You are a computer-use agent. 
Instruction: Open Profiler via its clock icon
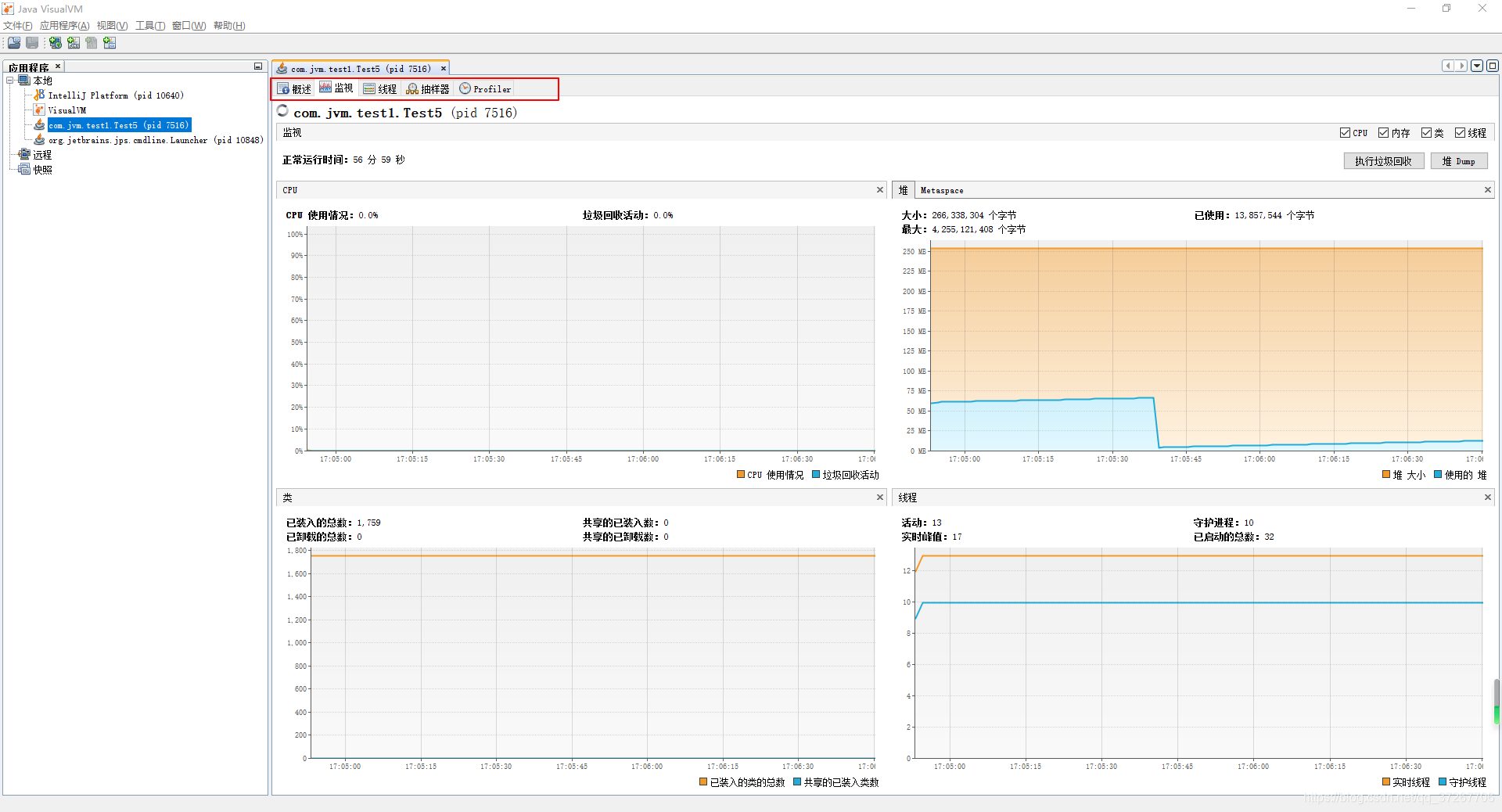coord(464,88)
